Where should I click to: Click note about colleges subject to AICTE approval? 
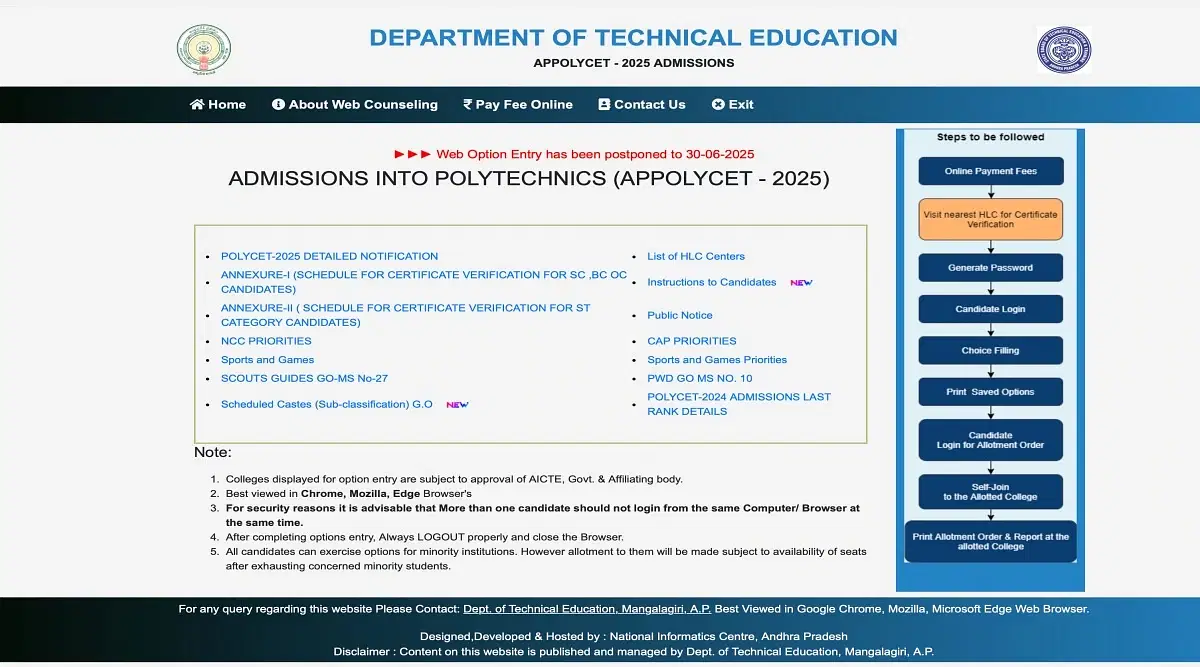454,479
